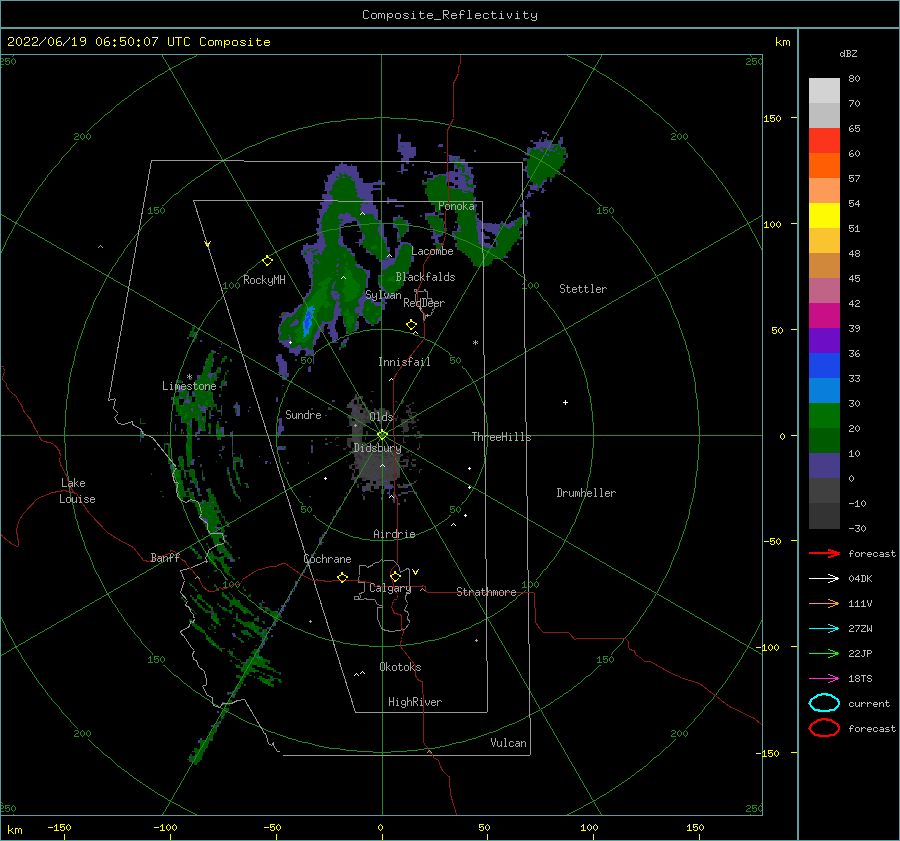
Task: Click the yellow diamond marker below Cochrane
Action: (x=343, y=577)
